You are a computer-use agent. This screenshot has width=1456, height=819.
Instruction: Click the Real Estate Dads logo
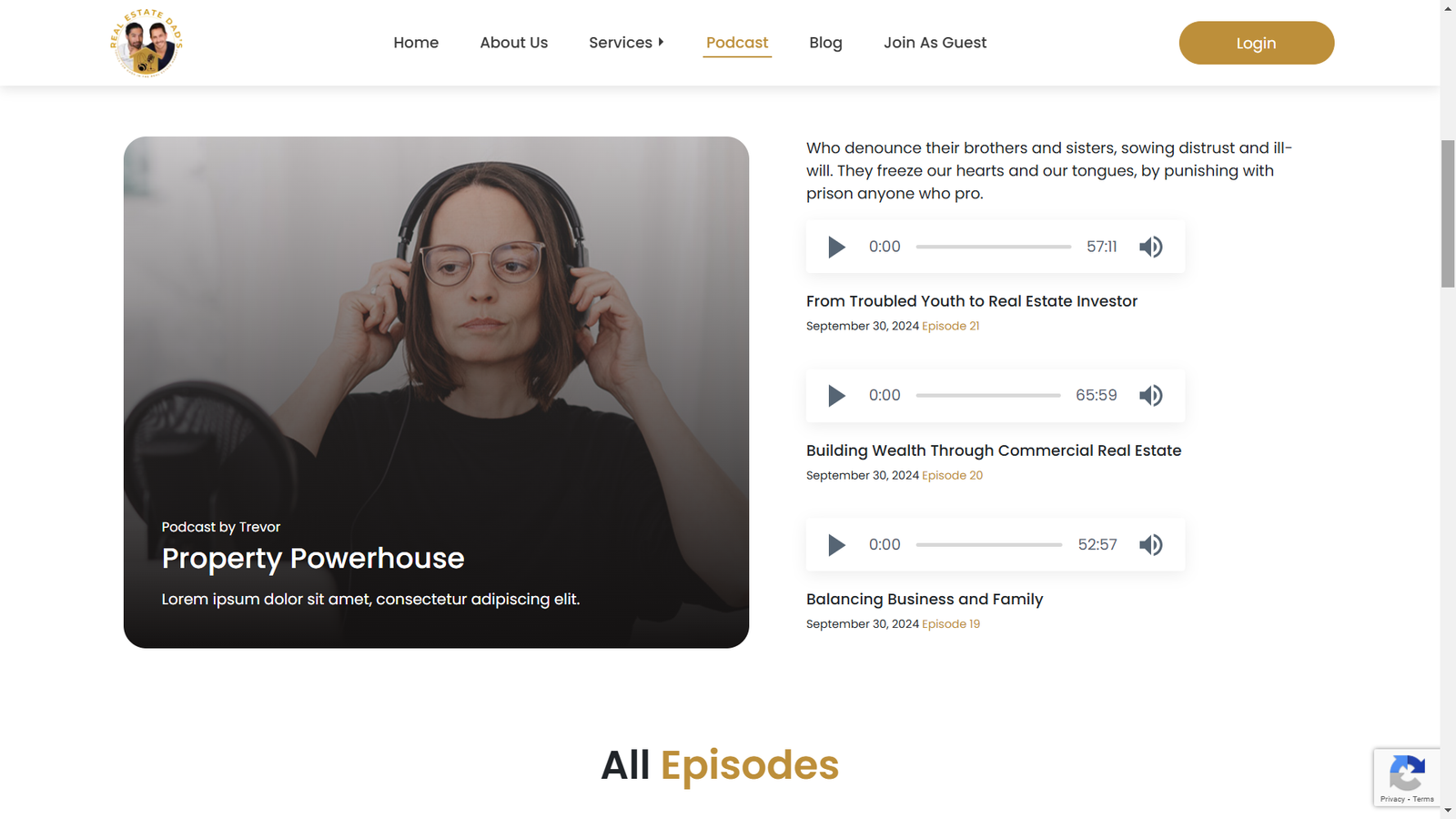click(147, 43)
